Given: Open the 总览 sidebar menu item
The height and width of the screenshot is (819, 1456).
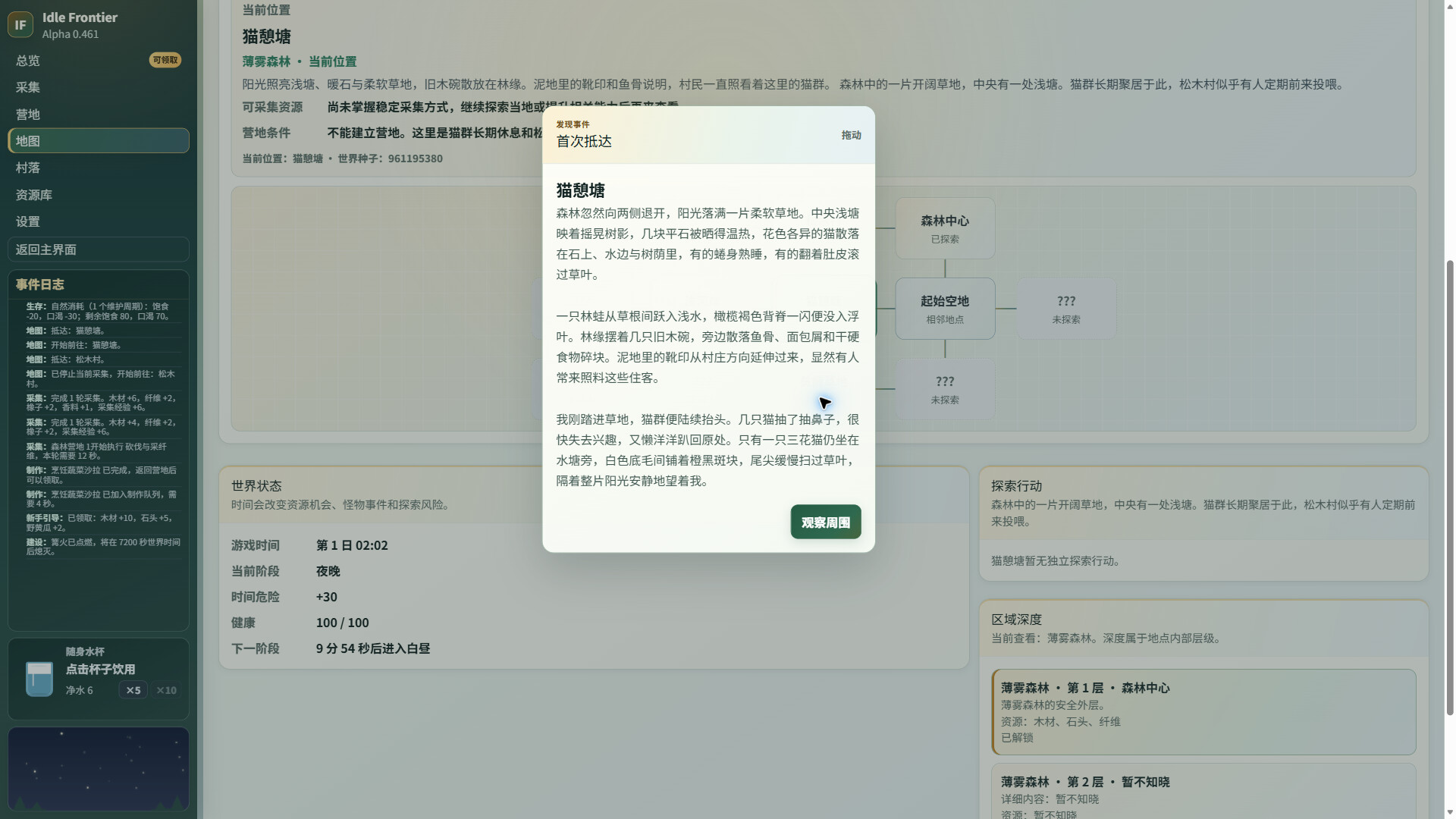Looking at the screenshot, I should pos(99,60).
